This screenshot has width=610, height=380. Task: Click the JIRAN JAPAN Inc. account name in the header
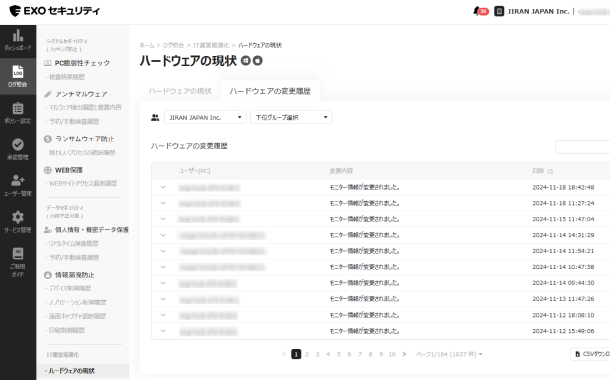(x=538, y=11)
